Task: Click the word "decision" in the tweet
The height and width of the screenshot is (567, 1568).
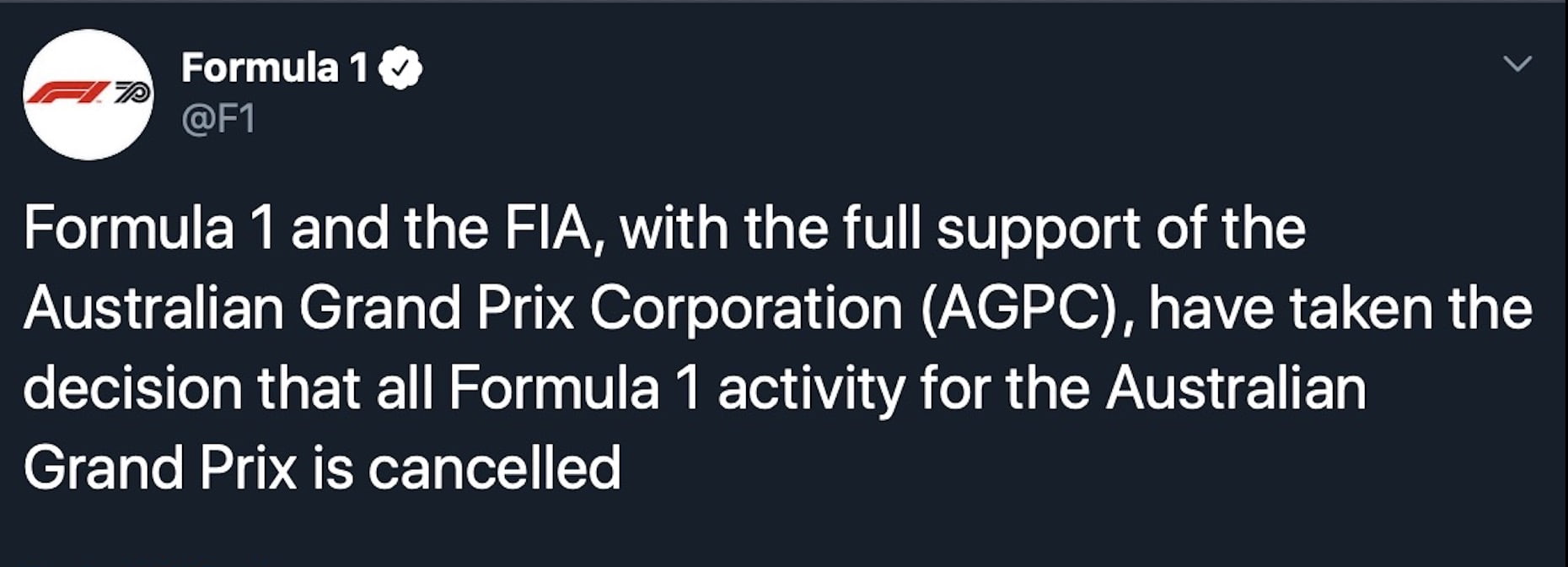Action: 132,389
